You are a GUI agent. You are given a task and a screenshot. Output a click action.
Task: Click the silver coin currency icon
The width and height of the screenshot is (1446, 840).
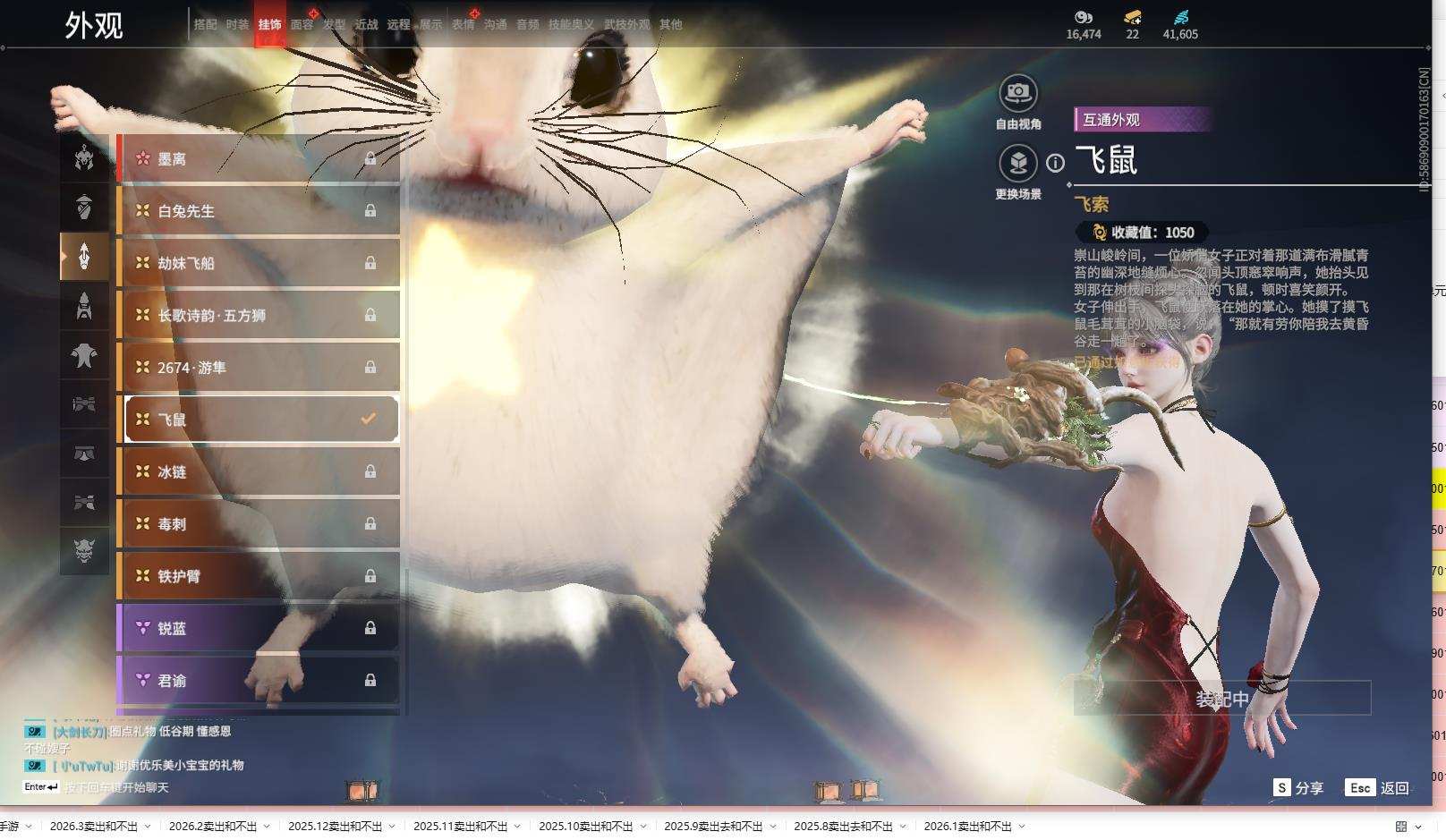1084,17
